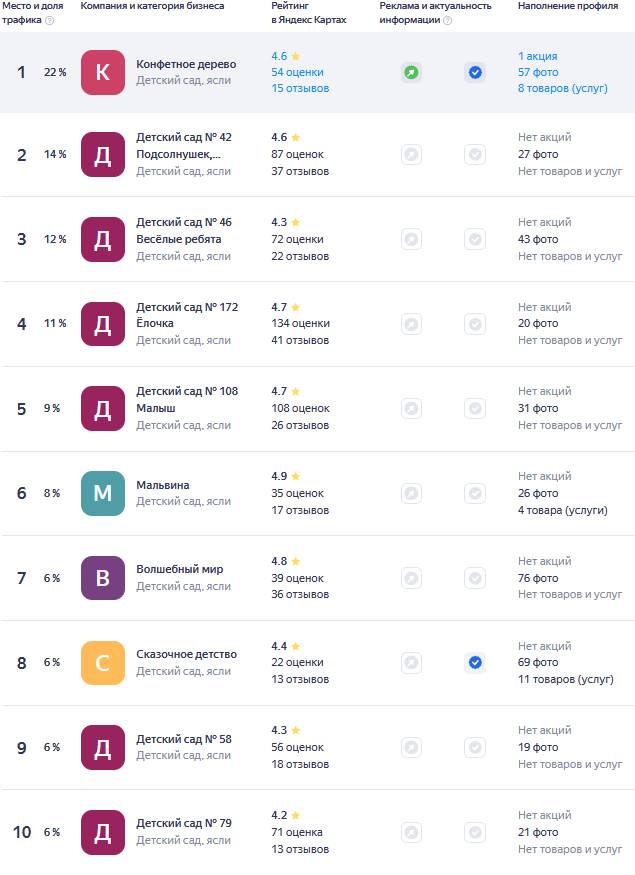Image resolution: width=635 pixels, height=875 pixels.
Task: Click the 'Наполнение профиля' column header
Action: tap(567, 6)
